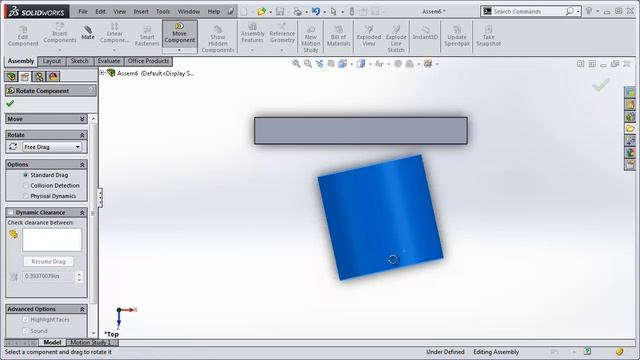The height and width of the screenshot is (360, 640).
Task: Choose Linear Component Pattern tool
Action: click(114, 33)
